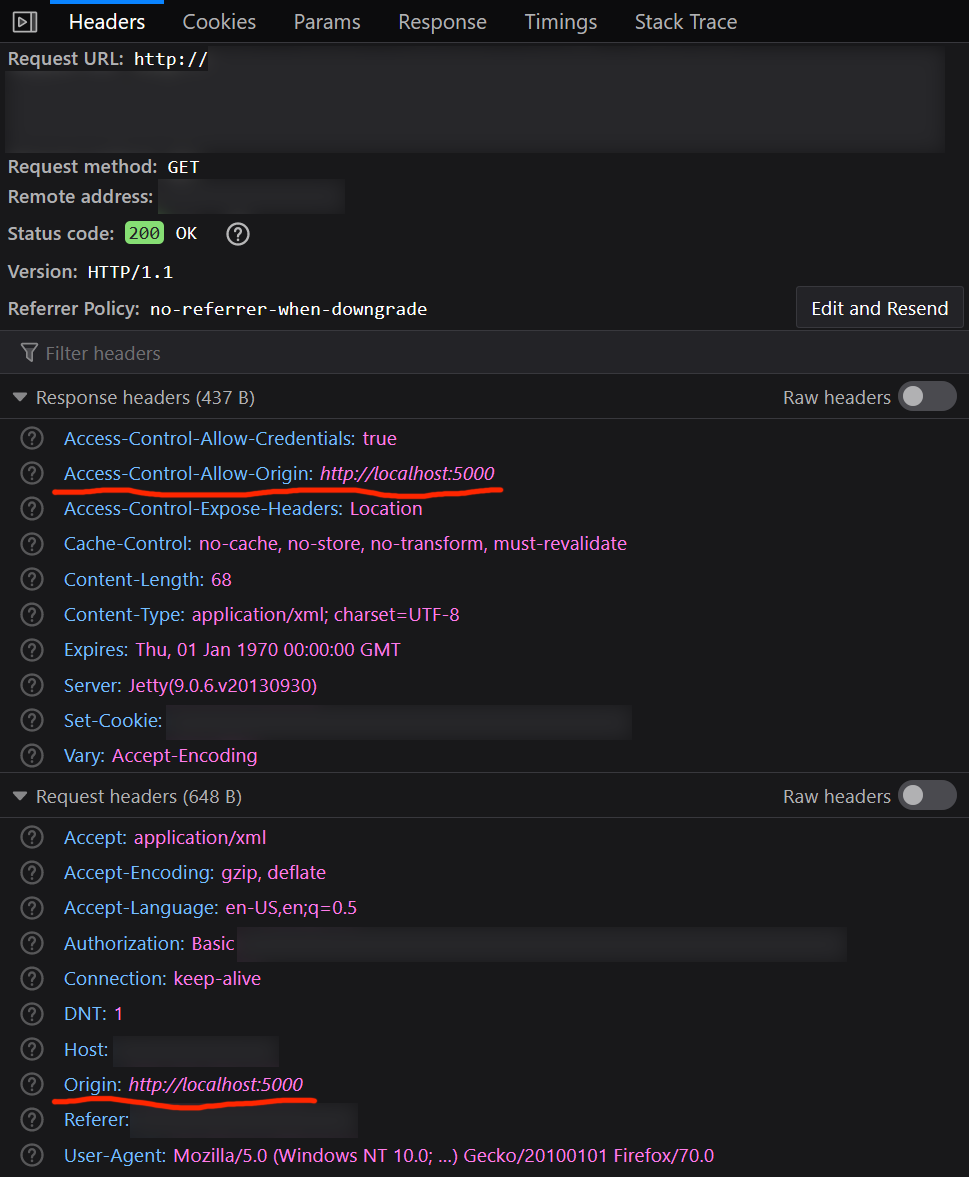
Task: Open help icon beside Host header
Action: 32,1049
